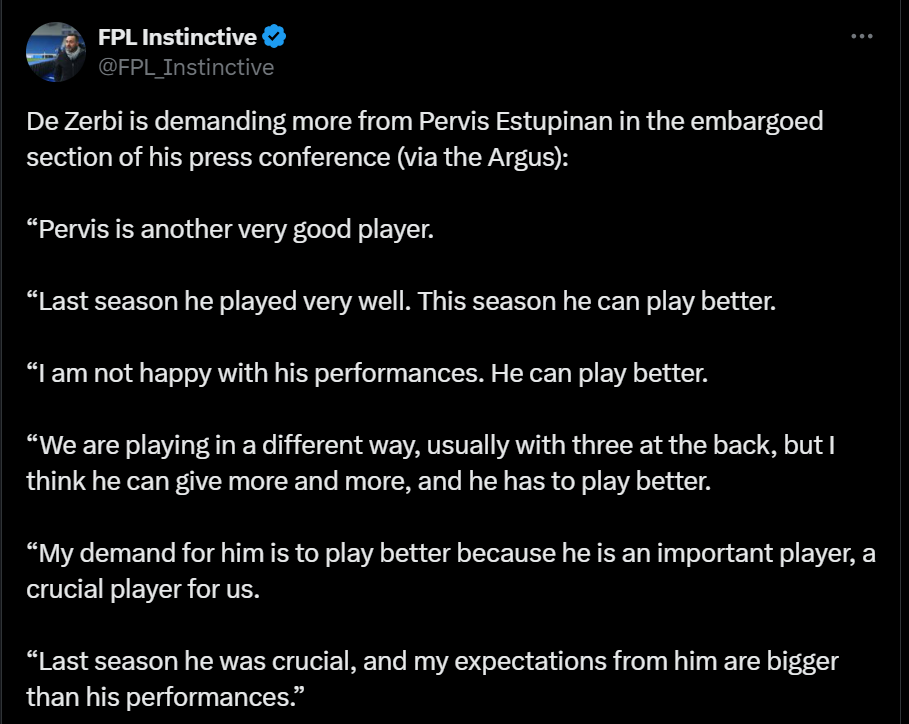
Task: Click the sentence "Last season he played very well."
Action: click(x=219, y=301)
